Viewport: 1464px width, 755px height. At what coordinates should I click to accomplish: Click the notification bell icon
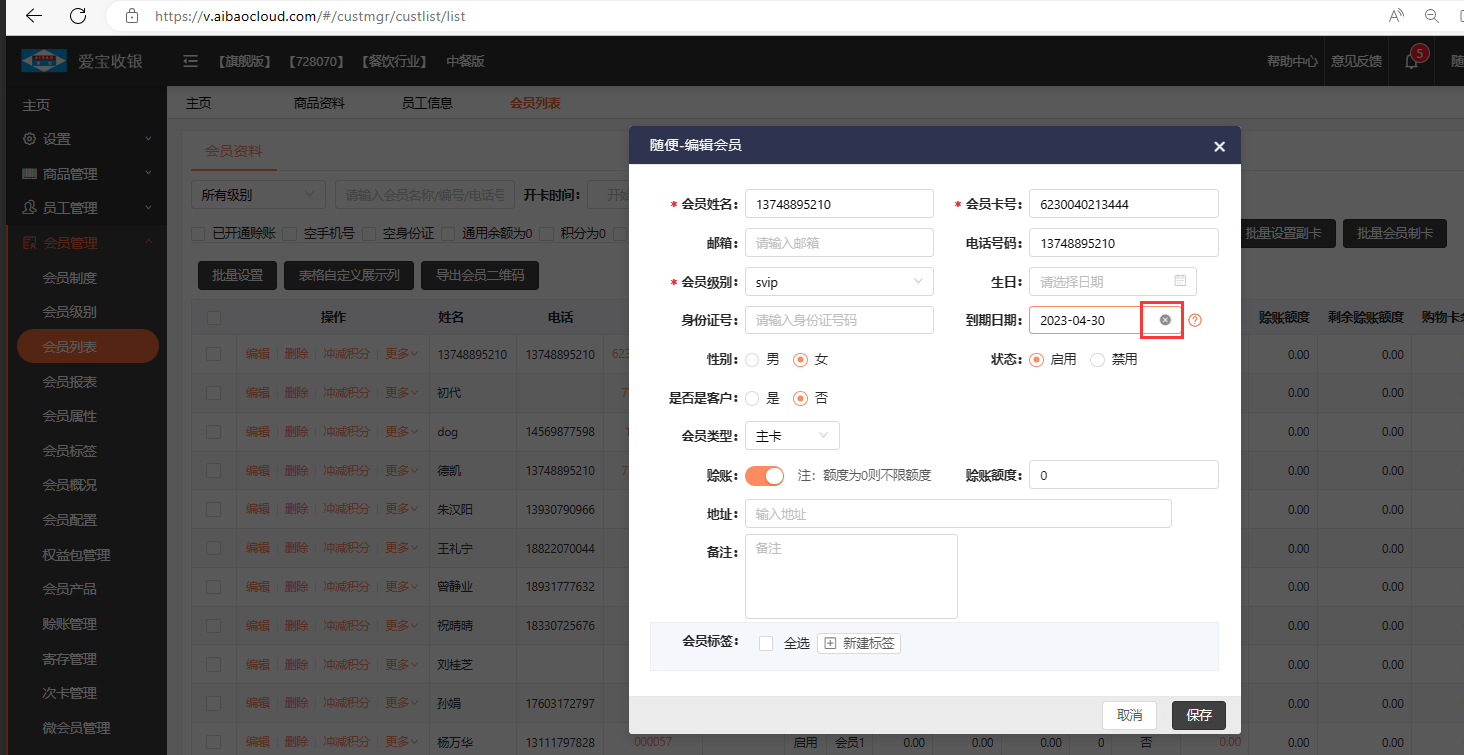(1411, 62)
